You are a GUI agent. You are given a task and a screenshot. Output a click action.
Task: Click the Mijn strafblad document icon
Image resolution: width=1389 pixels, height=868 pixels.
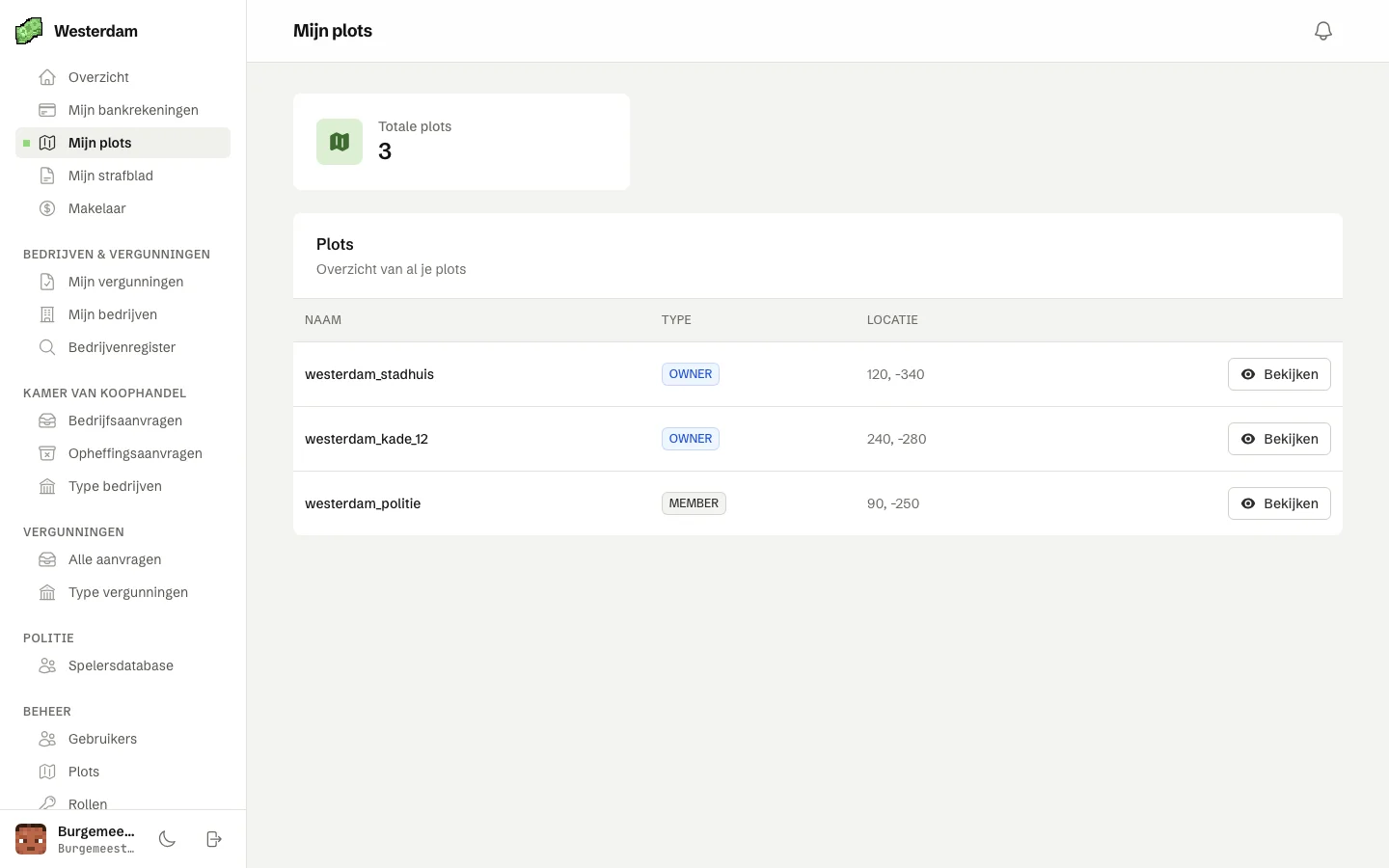pos(47,176)
